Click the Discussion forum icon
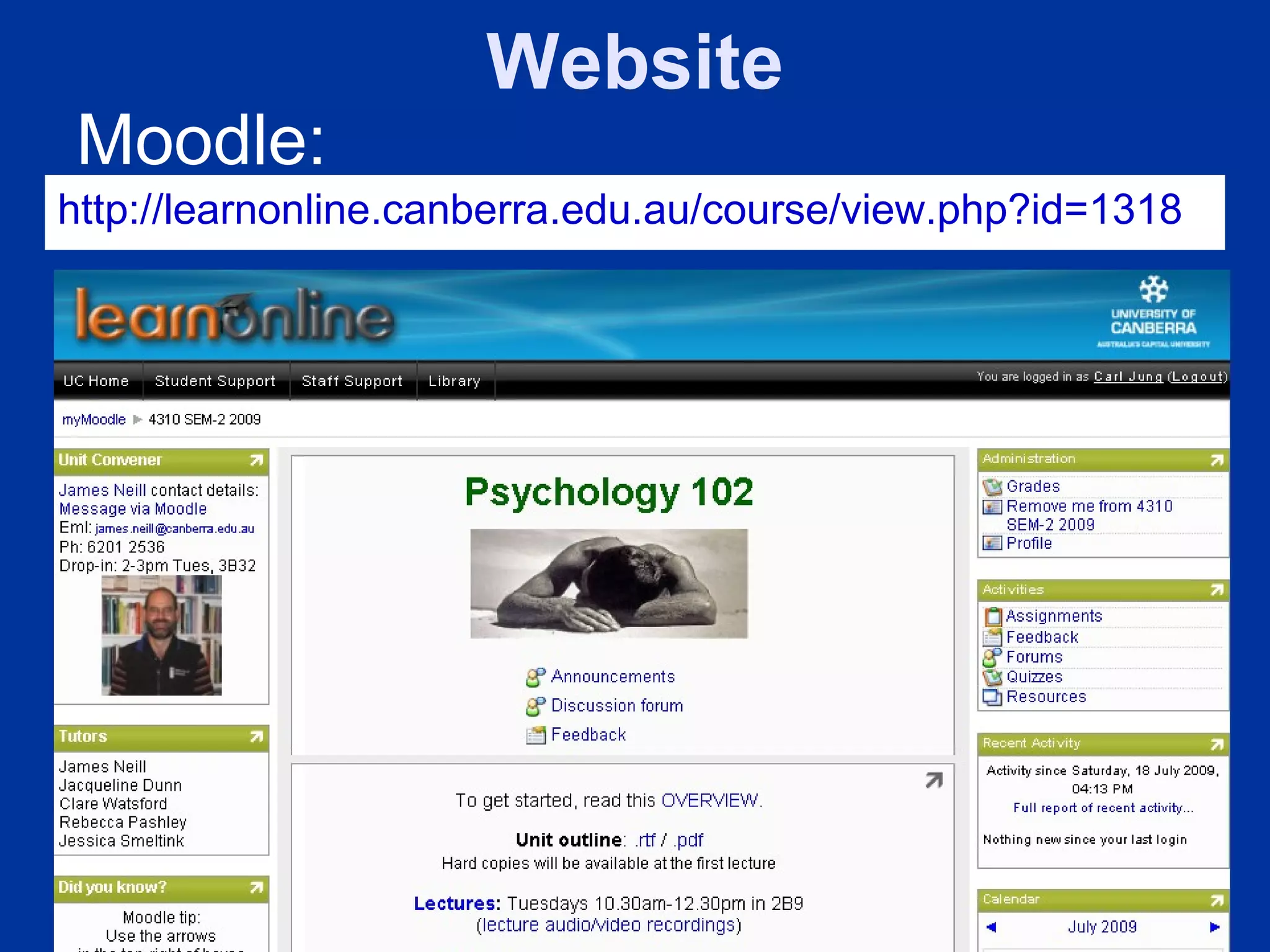Screen dimensions: 1270x952 click(536, 706)
